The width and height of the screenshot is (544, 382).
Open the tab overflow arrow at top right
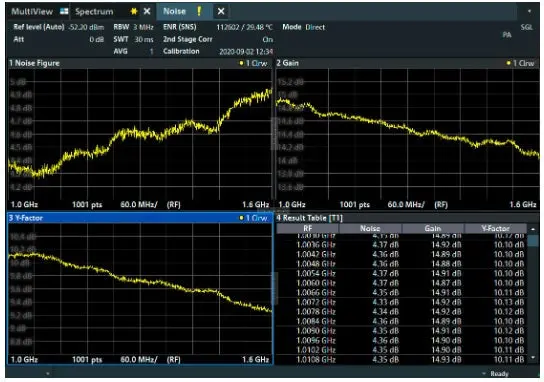(529, 11)
